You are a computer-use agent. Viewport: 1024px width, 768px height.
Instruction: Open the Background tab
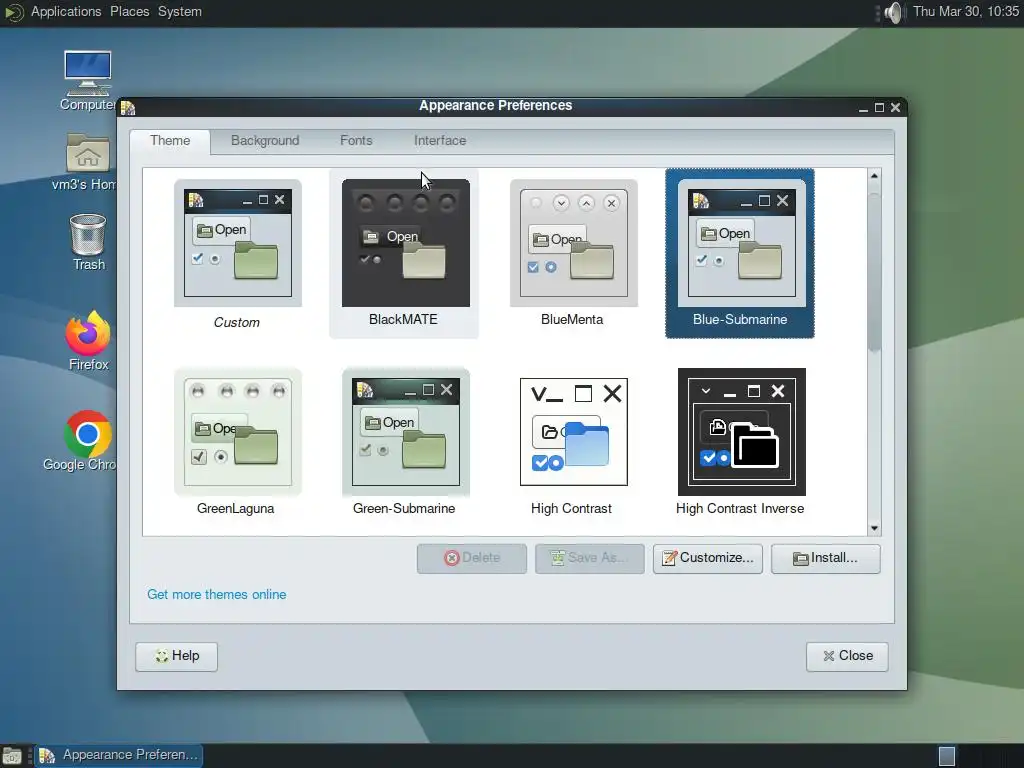click(x=265, y=141)
